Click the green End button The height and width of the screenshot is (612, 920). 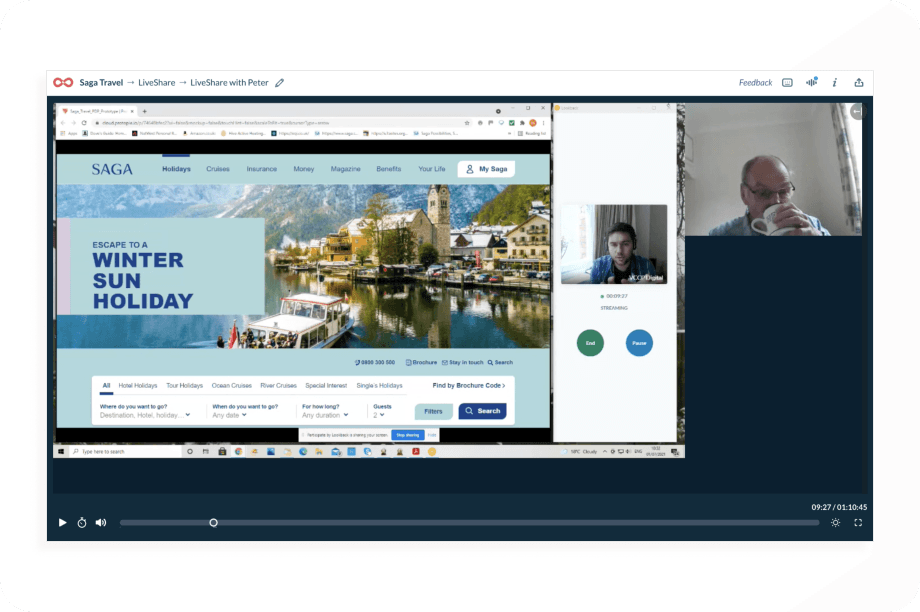(590, 343)
